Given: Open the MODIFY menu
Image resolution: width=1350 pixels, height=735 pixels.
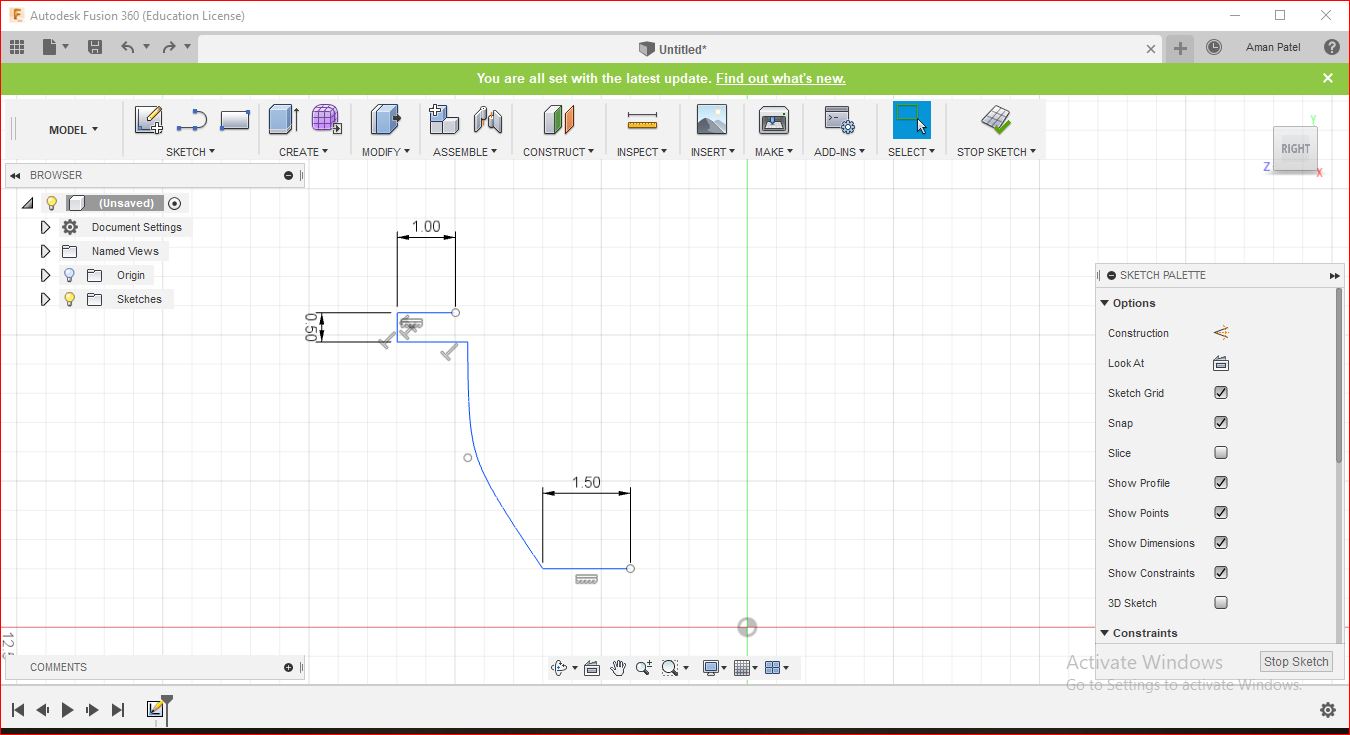Looking at the screenshot, I should tap(386, 152).
